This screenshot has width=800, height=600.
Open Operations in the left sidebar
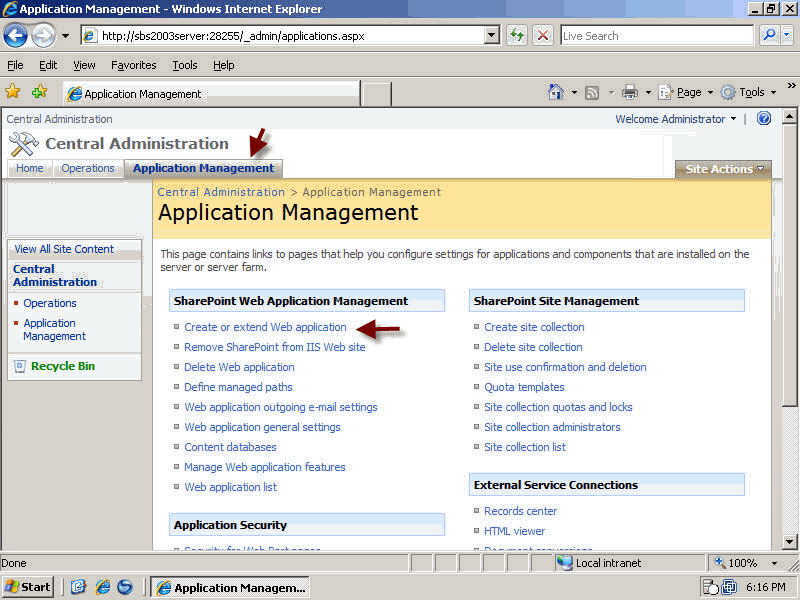click(50, 303)
